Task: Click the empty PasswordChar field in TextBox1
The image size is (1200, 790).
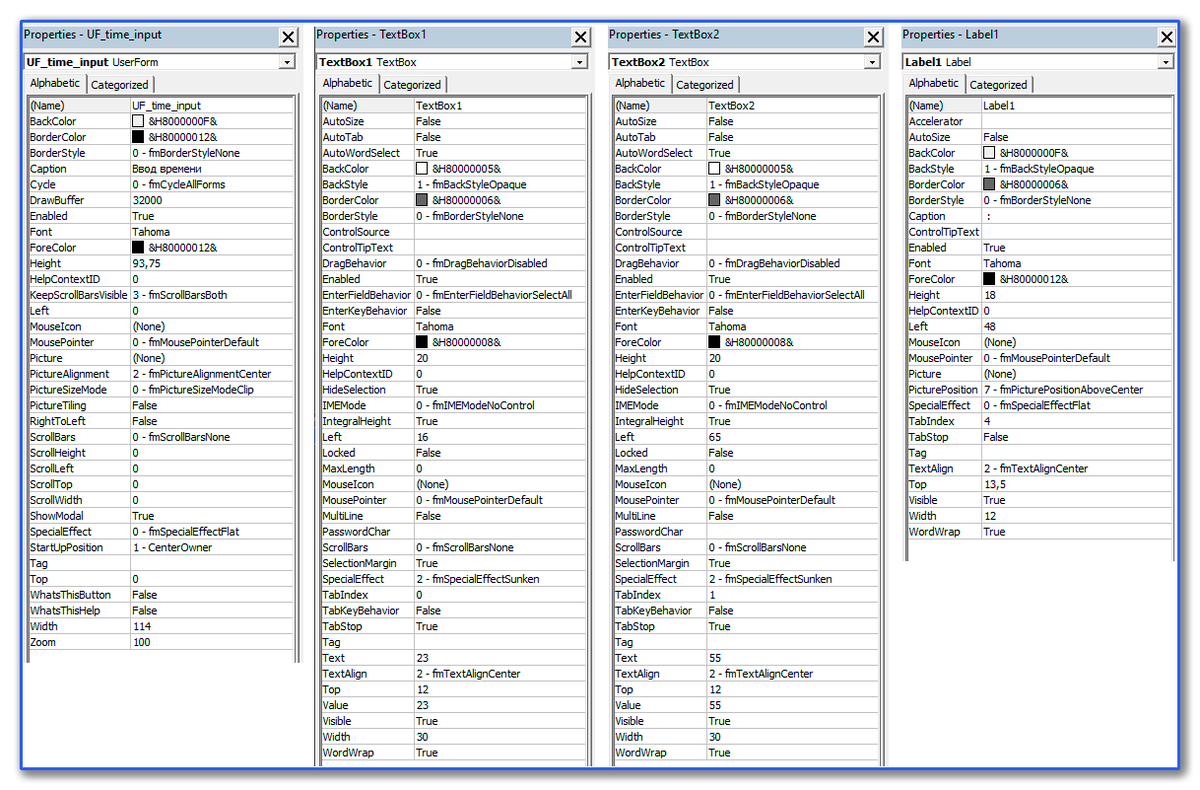Action: (x=501, y=532)
